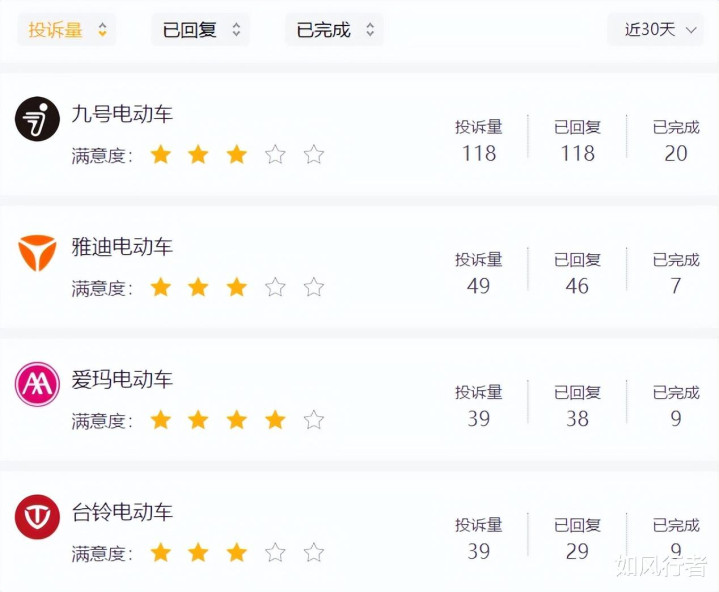Click the sort arrows next to 投诉量

click(x=103, y=30)
